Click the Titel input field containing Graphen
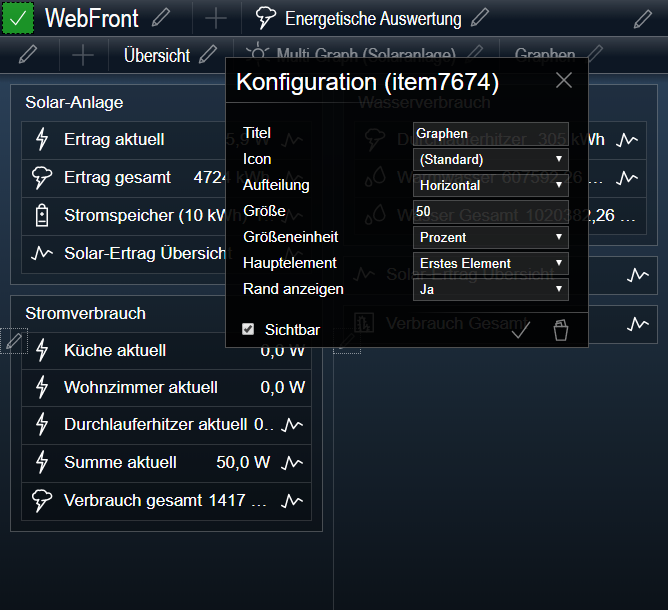Screen dimensions: 668x610 (491, 134)
